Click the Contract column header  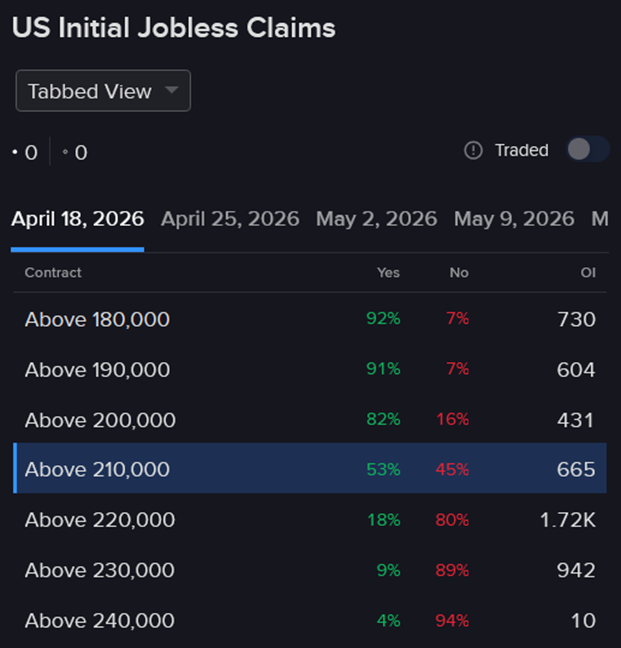tap(53, 272)
